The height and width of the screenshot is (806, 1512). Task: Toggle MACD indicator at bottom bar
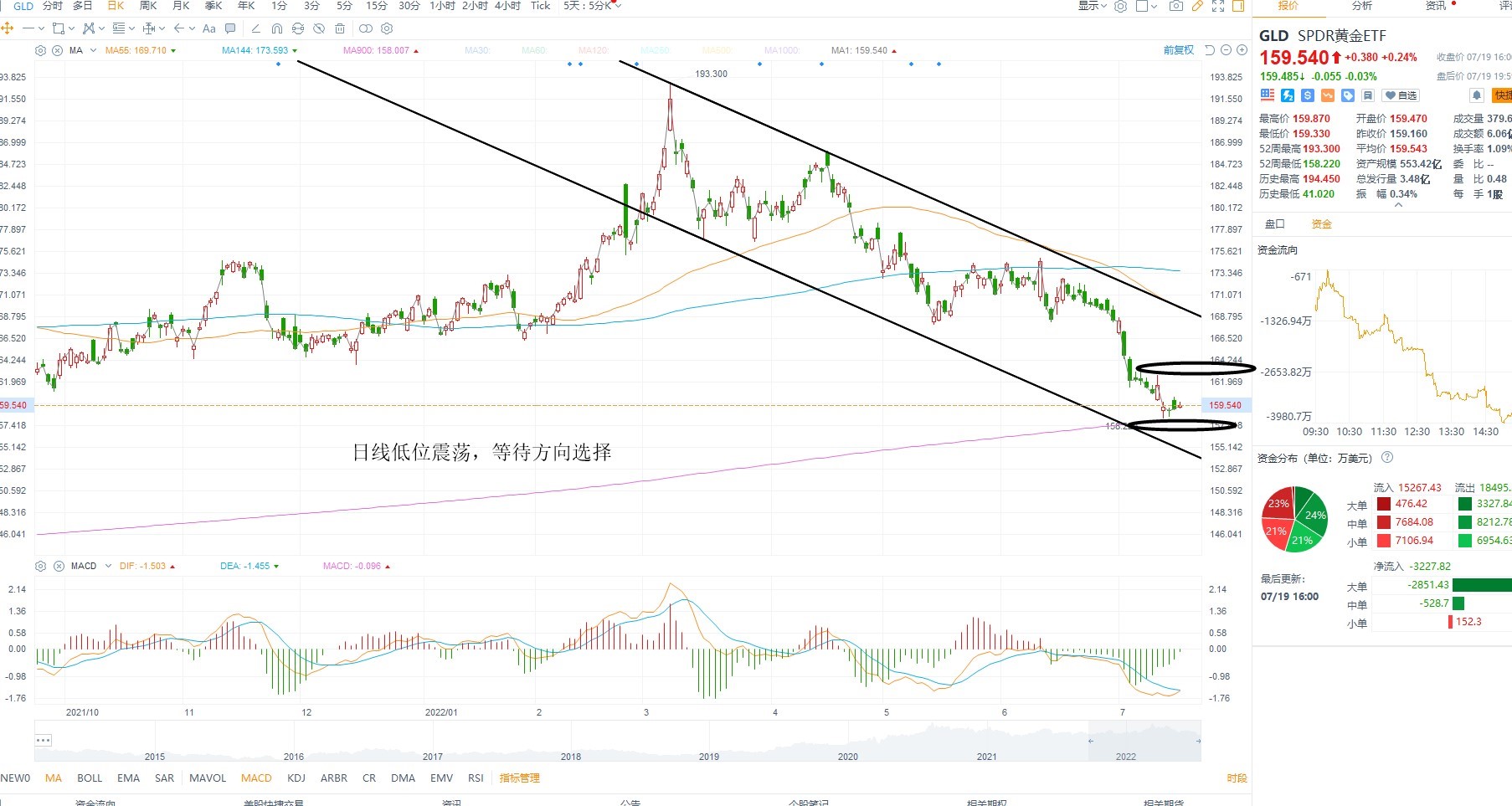256,778
